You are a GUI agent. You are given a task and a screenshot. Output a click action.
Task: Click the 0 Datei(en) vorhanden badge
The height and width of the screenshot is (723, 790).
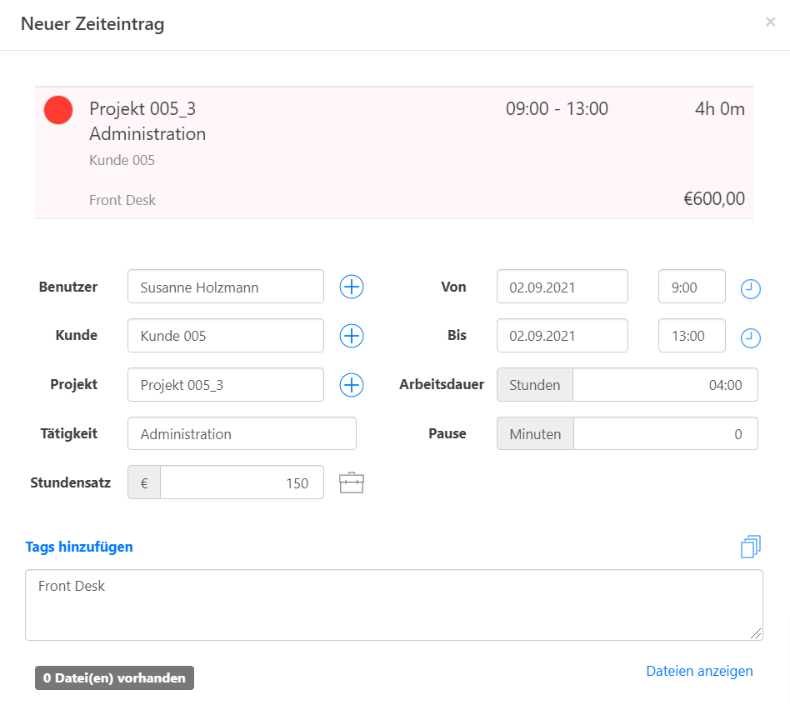[114, 678]
